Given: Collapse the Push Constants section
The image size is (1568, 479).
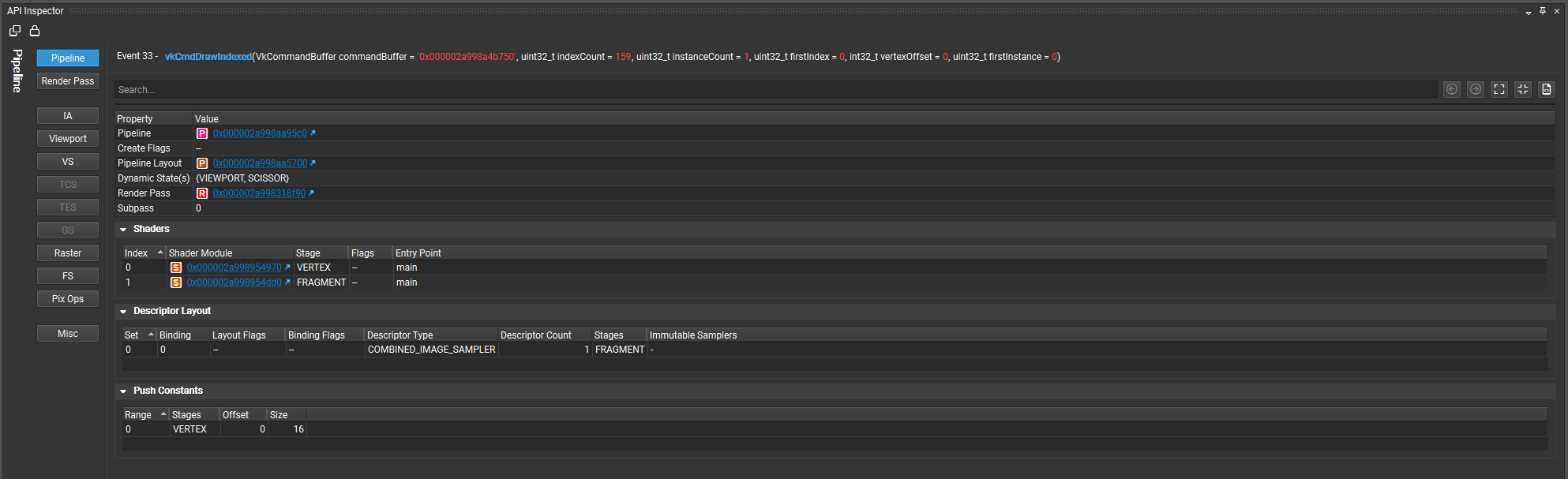Looking at the screenshot, I should point(123,391).
